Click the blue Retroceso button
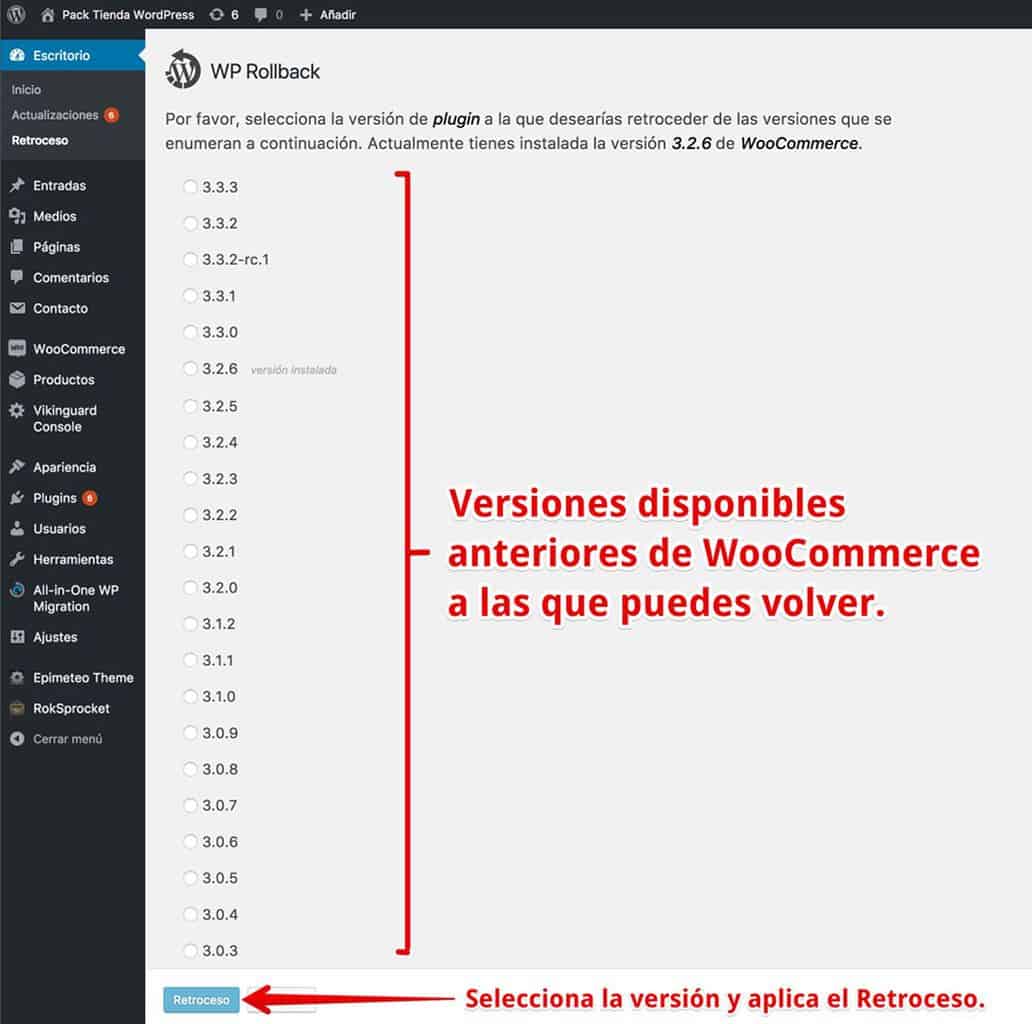This screenshot has width=1032, height=1024. pos(201,1000)
